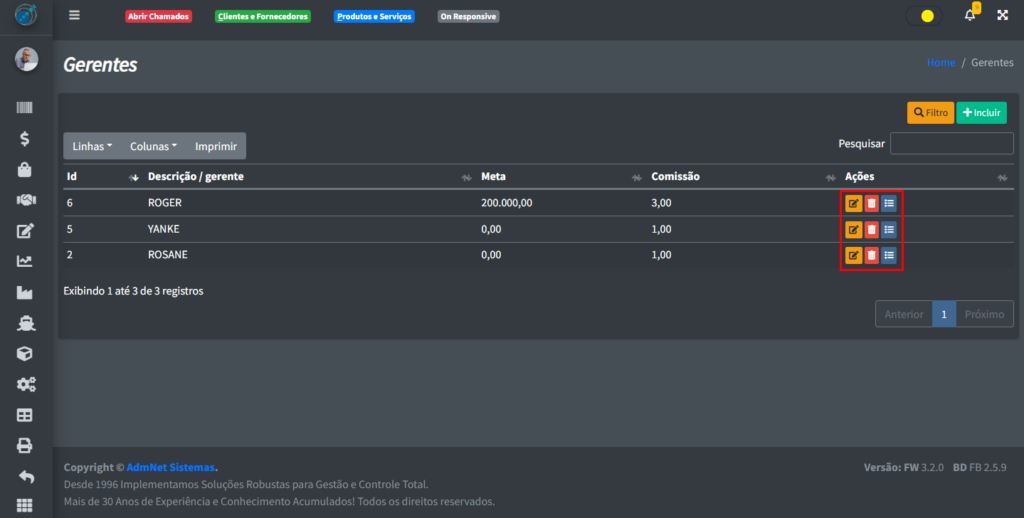The image size is (1024, 518).
Task: Open the Clientes e Fornecedores shortcut
Action: tap(263, 17)
